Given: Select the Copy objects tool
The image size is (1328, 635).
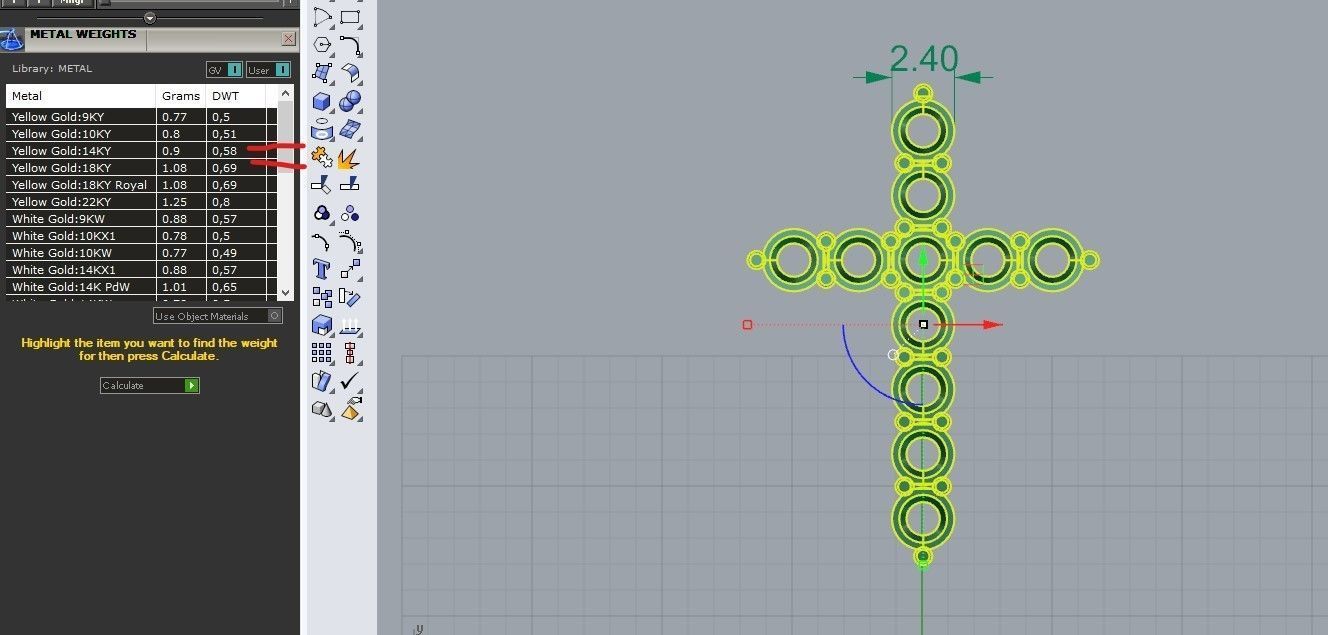Looking at the screenshot, I should coord(321,297).
